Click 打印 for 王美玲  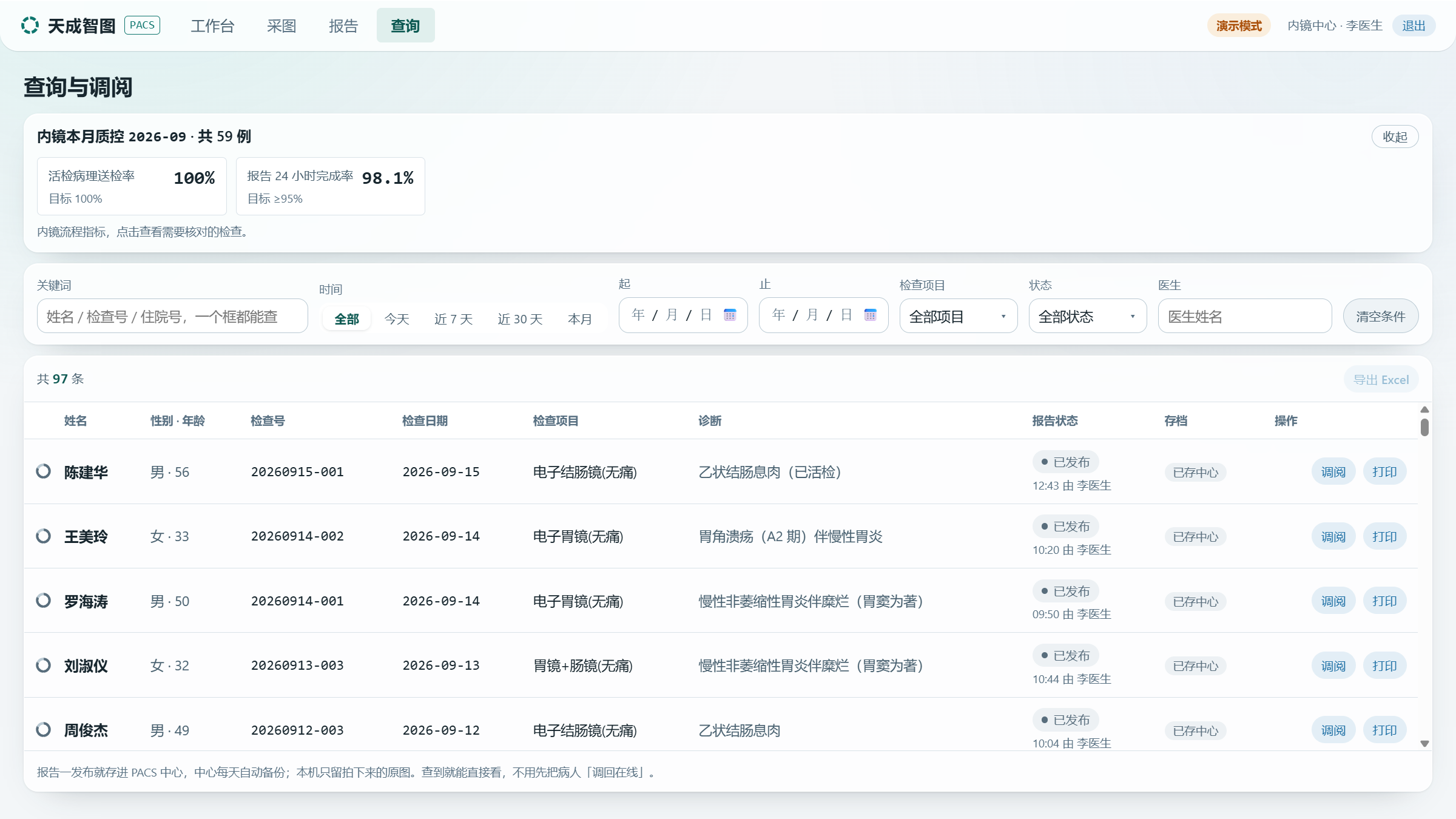[x=1384, y=536]
